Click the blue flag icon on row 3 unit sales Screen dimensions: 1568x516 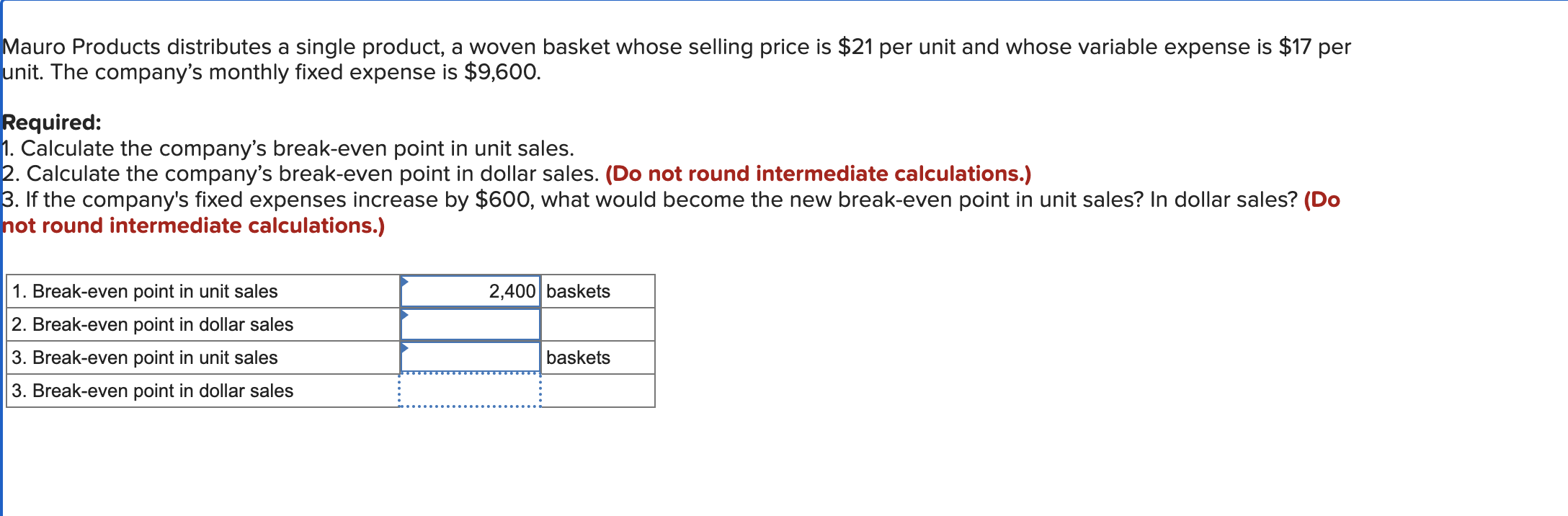[406, 349]
